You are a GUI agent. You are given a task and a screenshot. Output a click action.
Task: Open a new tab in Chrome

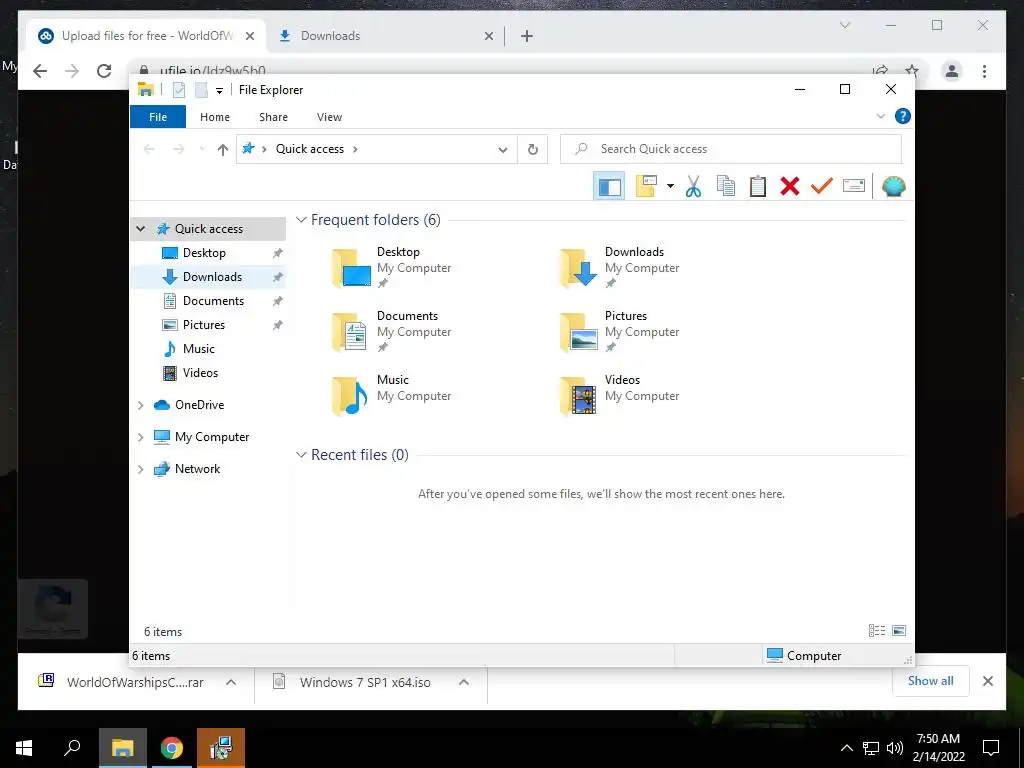click(527, 36)
